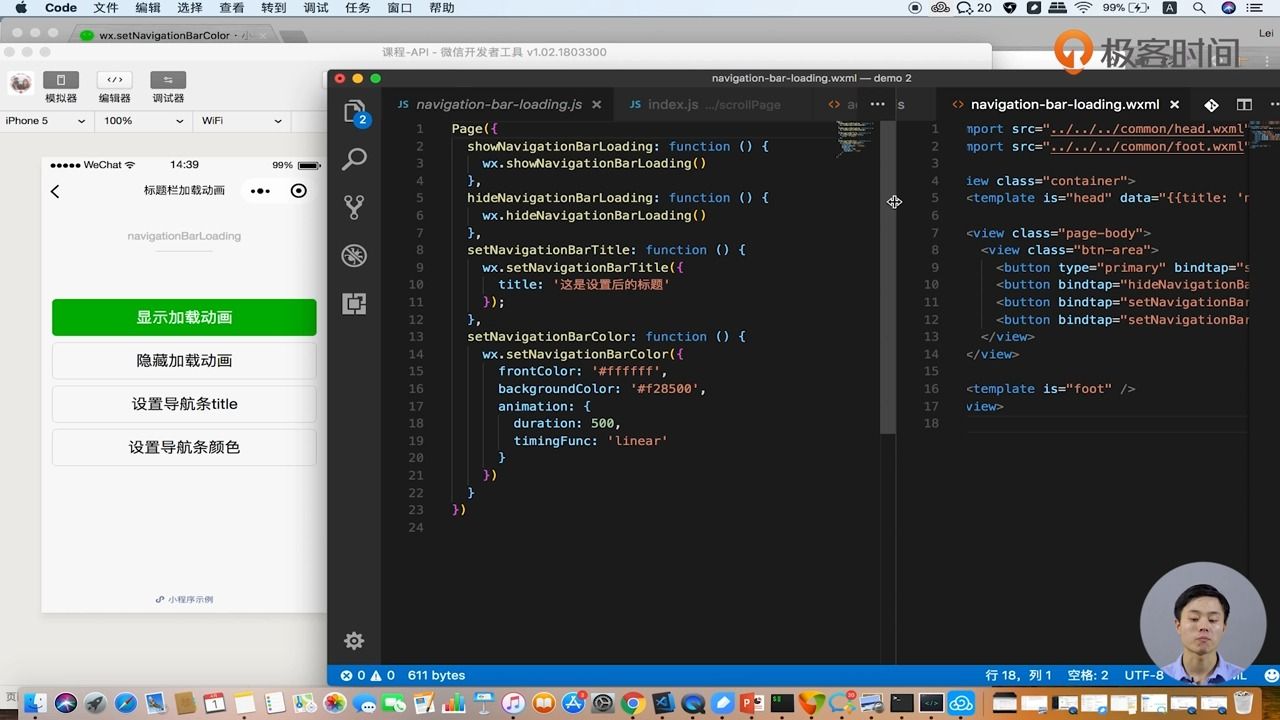Tap the green 显示加载动画 button
Viewport: 1280px width, 720px height.
(x=184, y=317)
